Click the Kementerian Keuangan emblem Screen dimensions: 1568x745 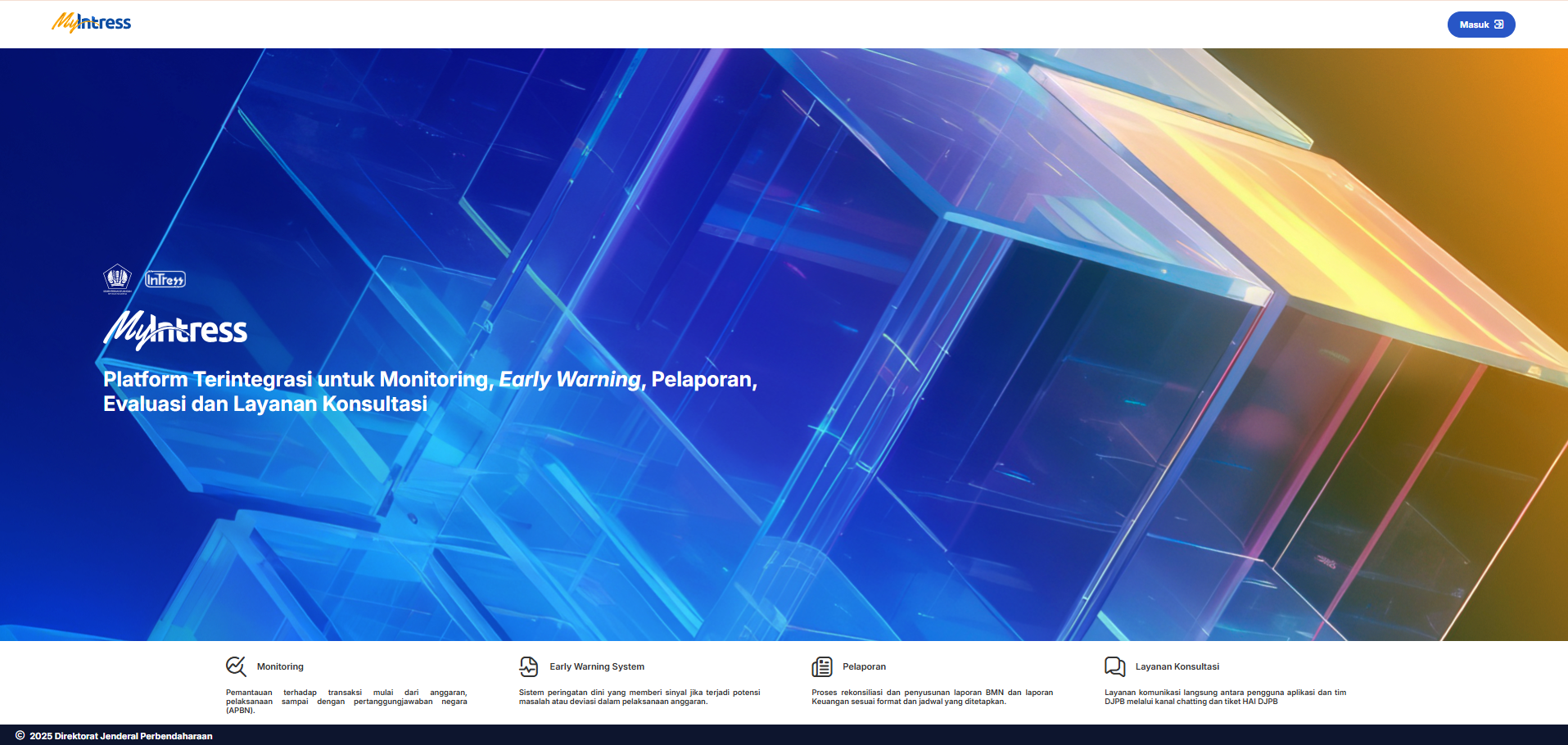117,278
